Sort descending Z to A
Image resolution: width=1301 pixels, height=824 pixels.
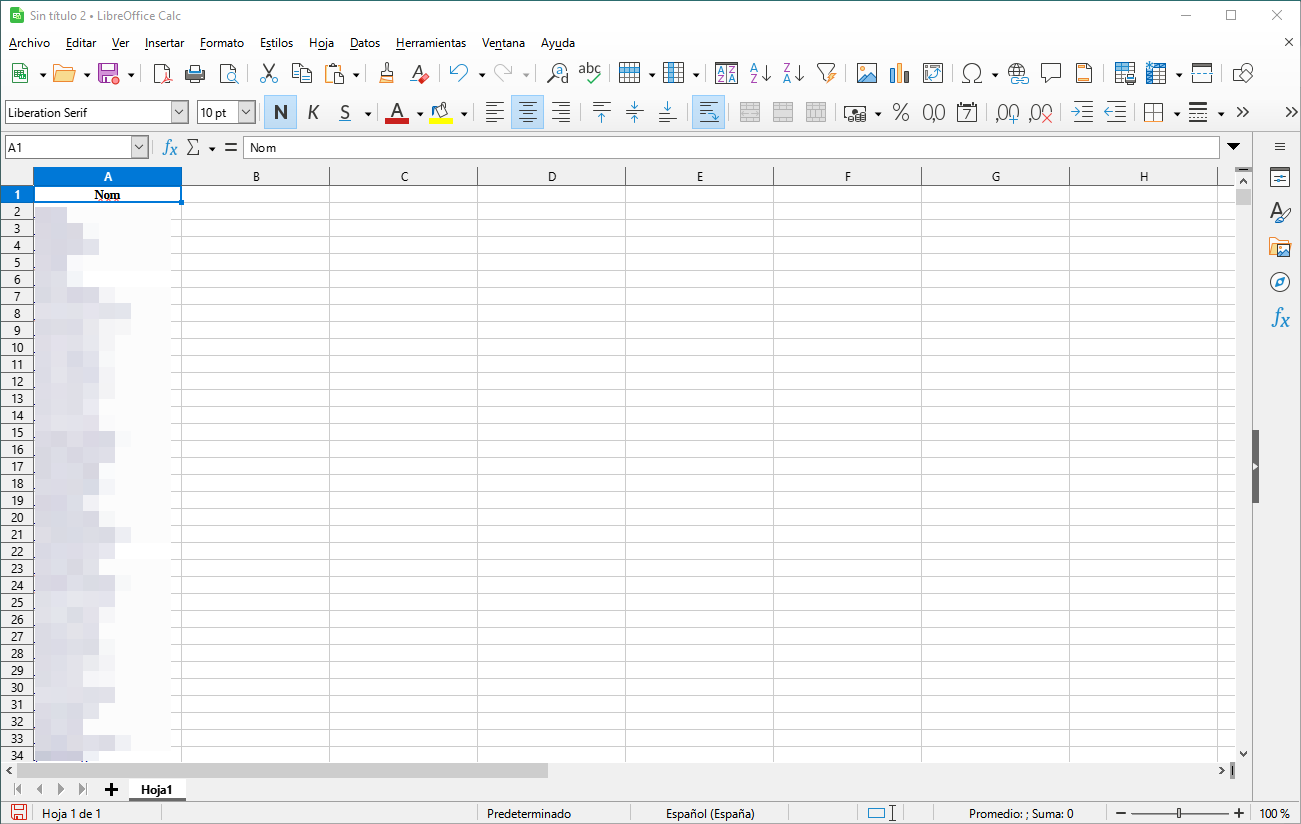(793, 73)
